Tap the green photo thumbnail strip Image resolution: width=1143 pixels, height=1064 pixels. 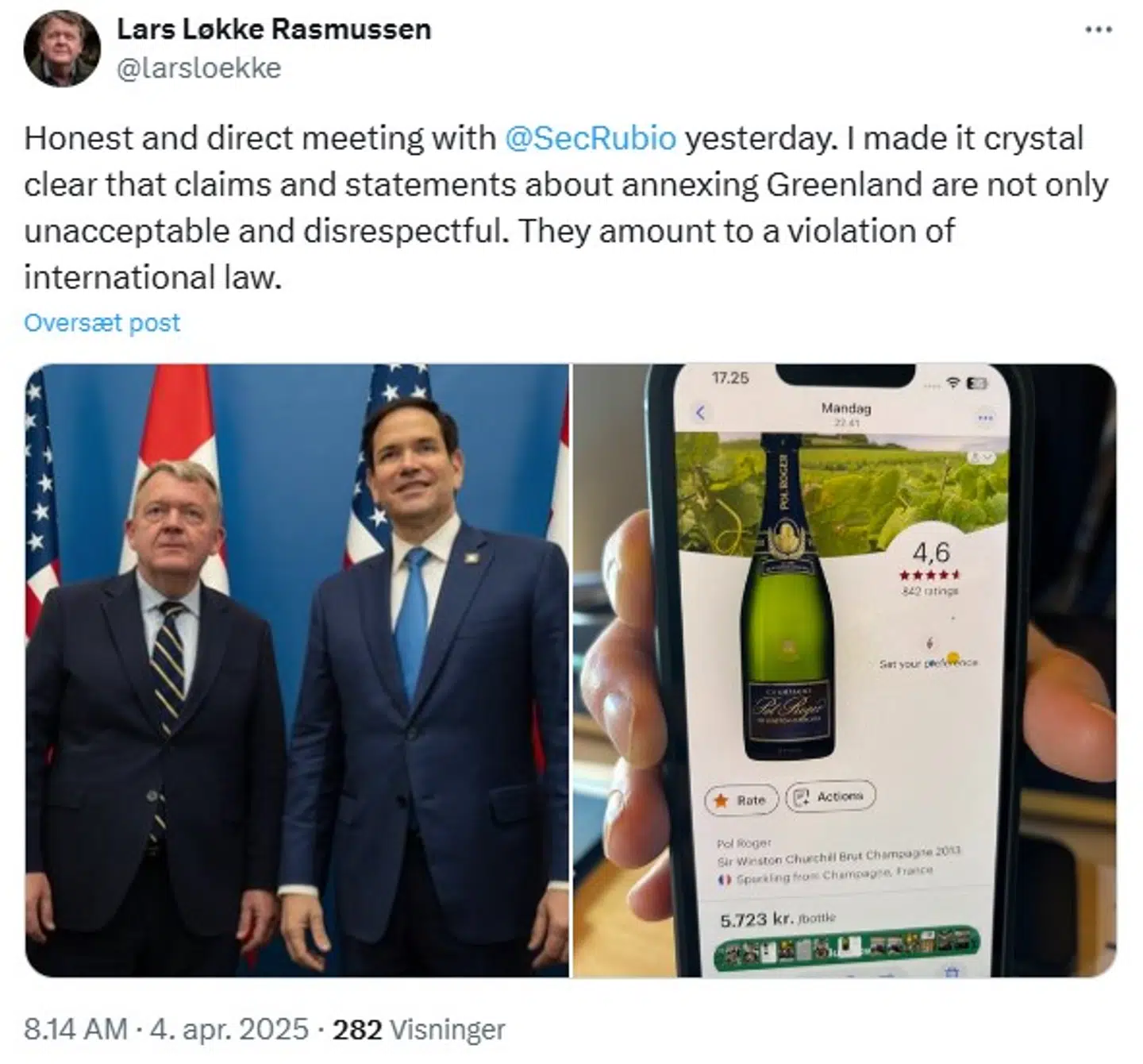[x=847, y=947]
